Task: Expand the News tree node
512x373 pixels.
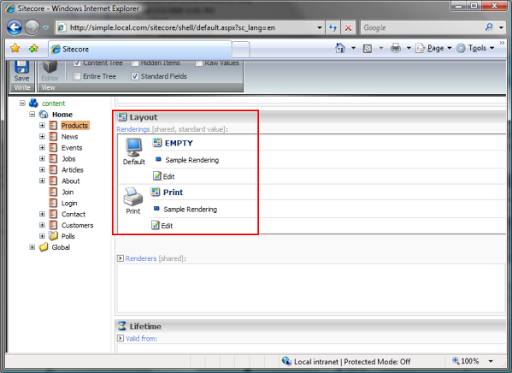Action: pos(42,136)
